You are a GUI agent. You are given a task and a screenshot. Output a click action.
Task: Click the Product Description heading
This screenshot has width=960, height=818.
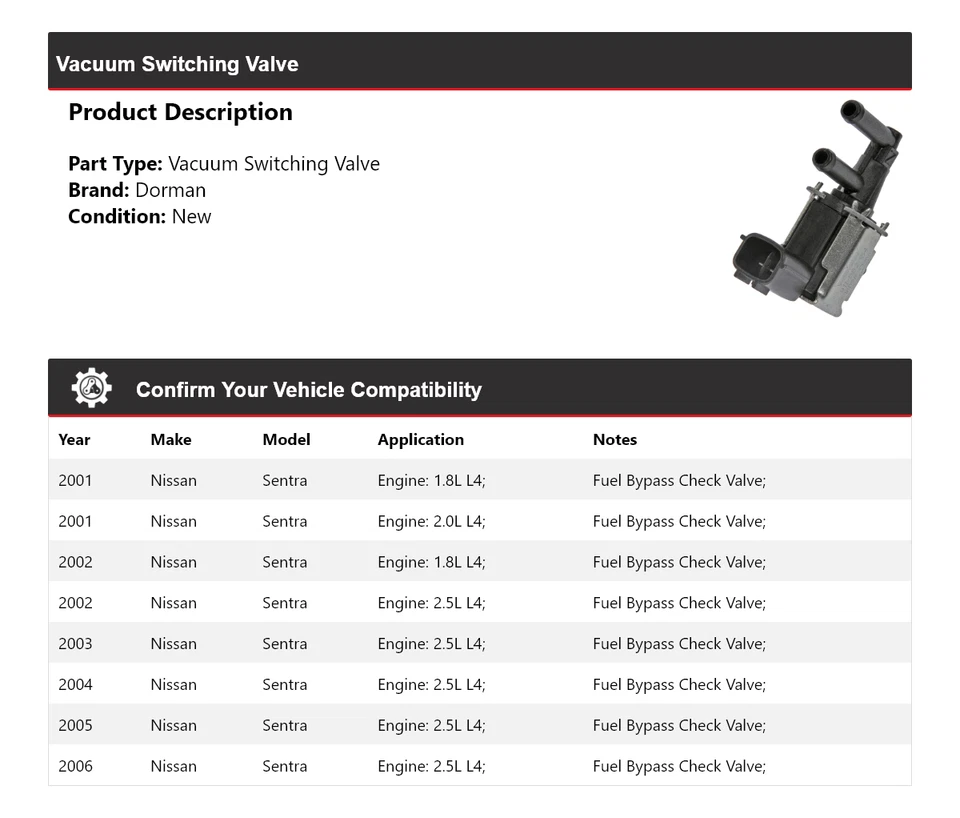pyautogui.click(x=180, y=112)
